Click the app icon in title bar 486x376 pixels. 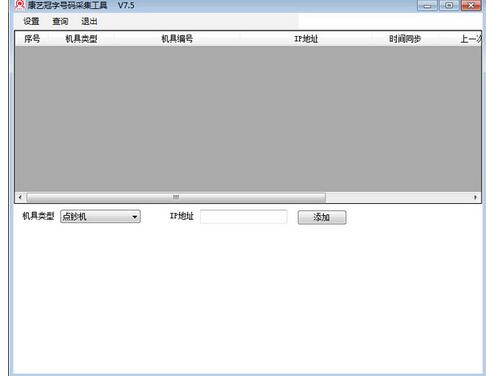point(20,5)
